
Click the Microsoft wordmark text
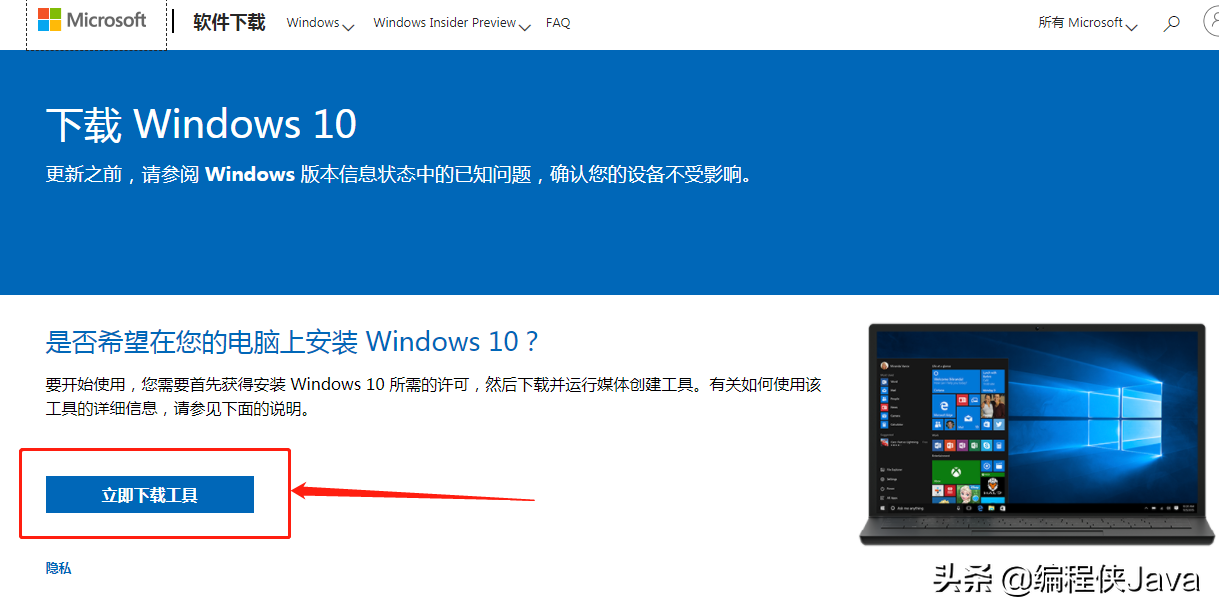(106, 20)
